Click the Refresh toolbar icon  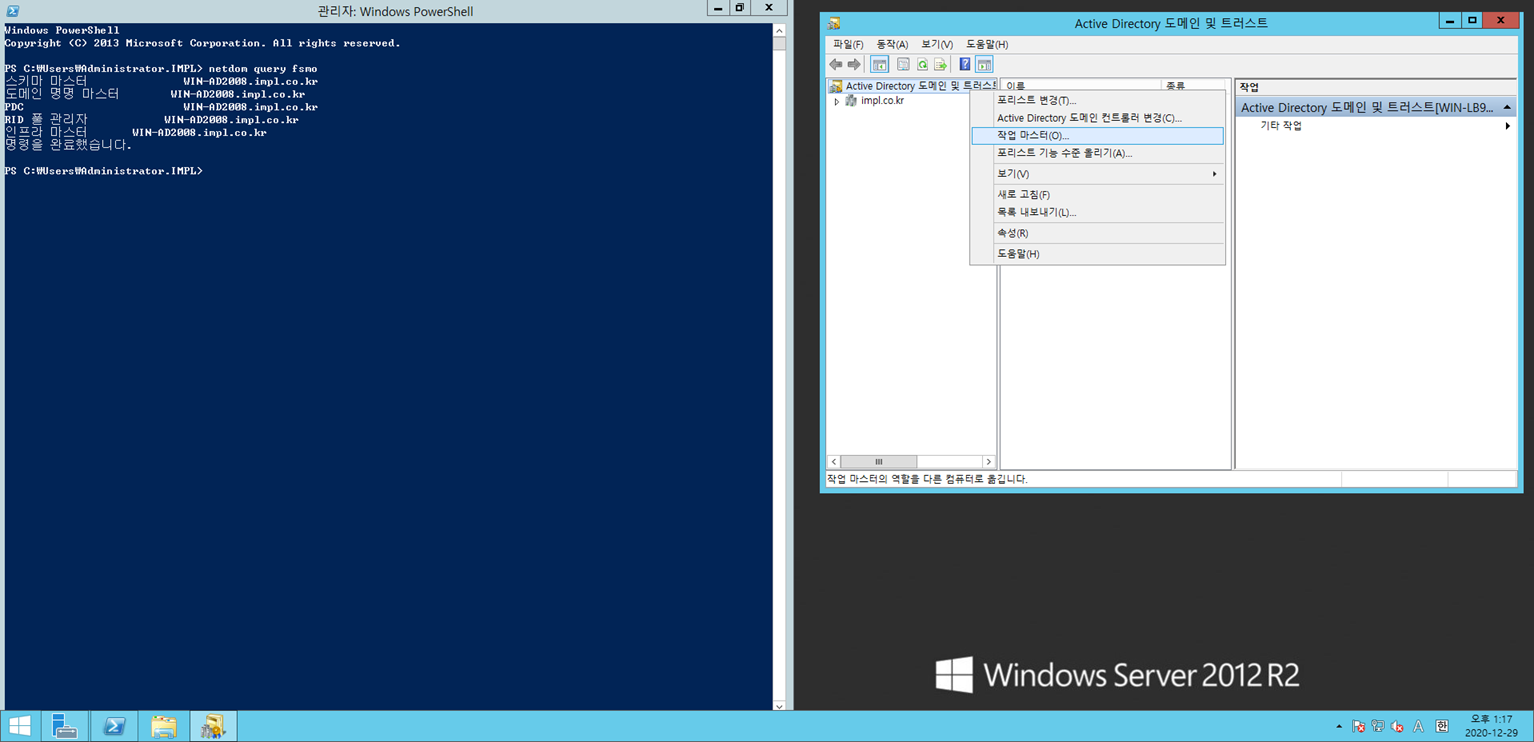coord(922,65)
